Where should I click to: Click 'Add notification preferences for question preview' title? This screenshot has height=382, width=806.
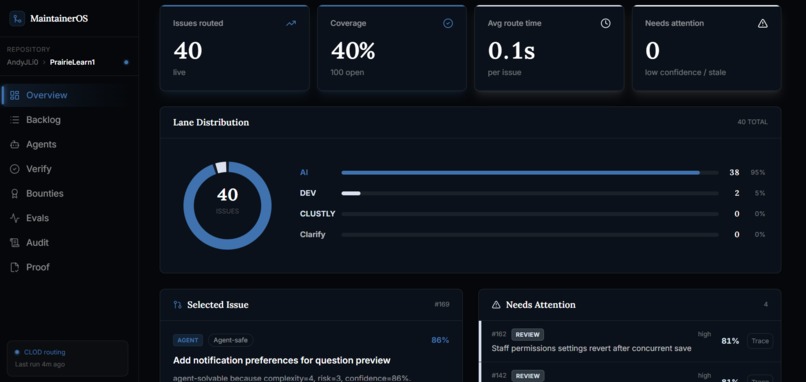pyautogui.click(x=282, y=360)
